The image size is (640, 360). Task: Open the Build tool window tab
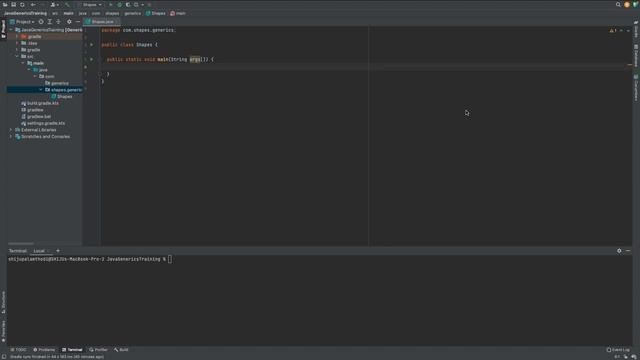pos(121,350)
